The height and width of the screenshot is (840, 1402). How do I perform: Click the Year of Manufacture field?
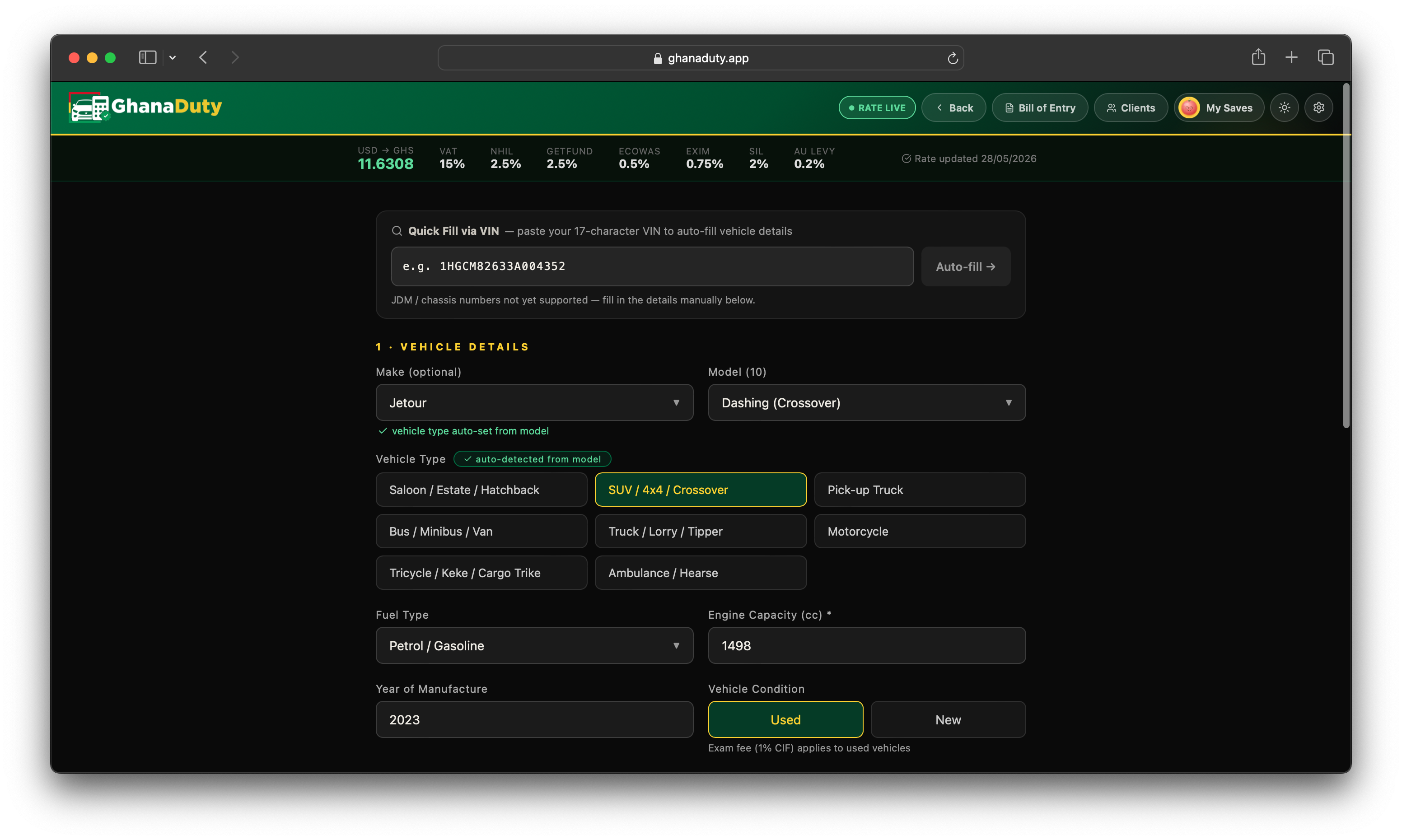(x=534, y=719)
